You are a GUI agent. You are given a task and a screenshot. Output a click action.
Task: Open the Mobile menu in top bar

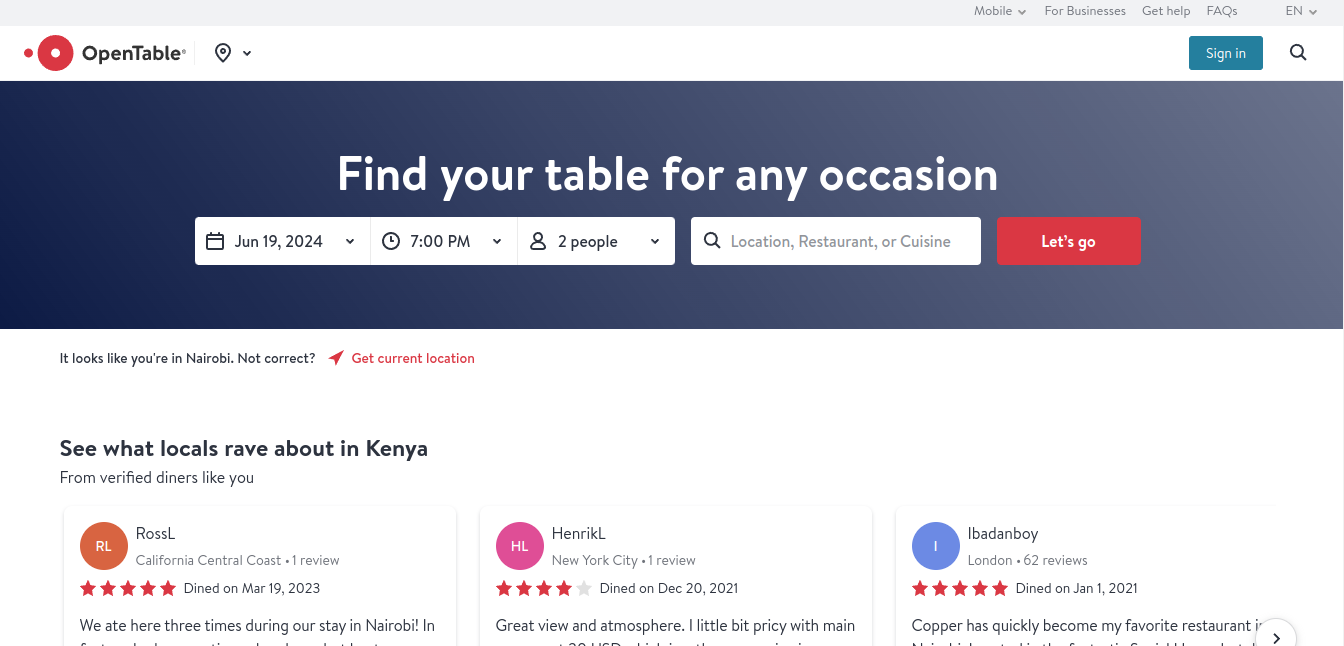[x=1000, y=11]
